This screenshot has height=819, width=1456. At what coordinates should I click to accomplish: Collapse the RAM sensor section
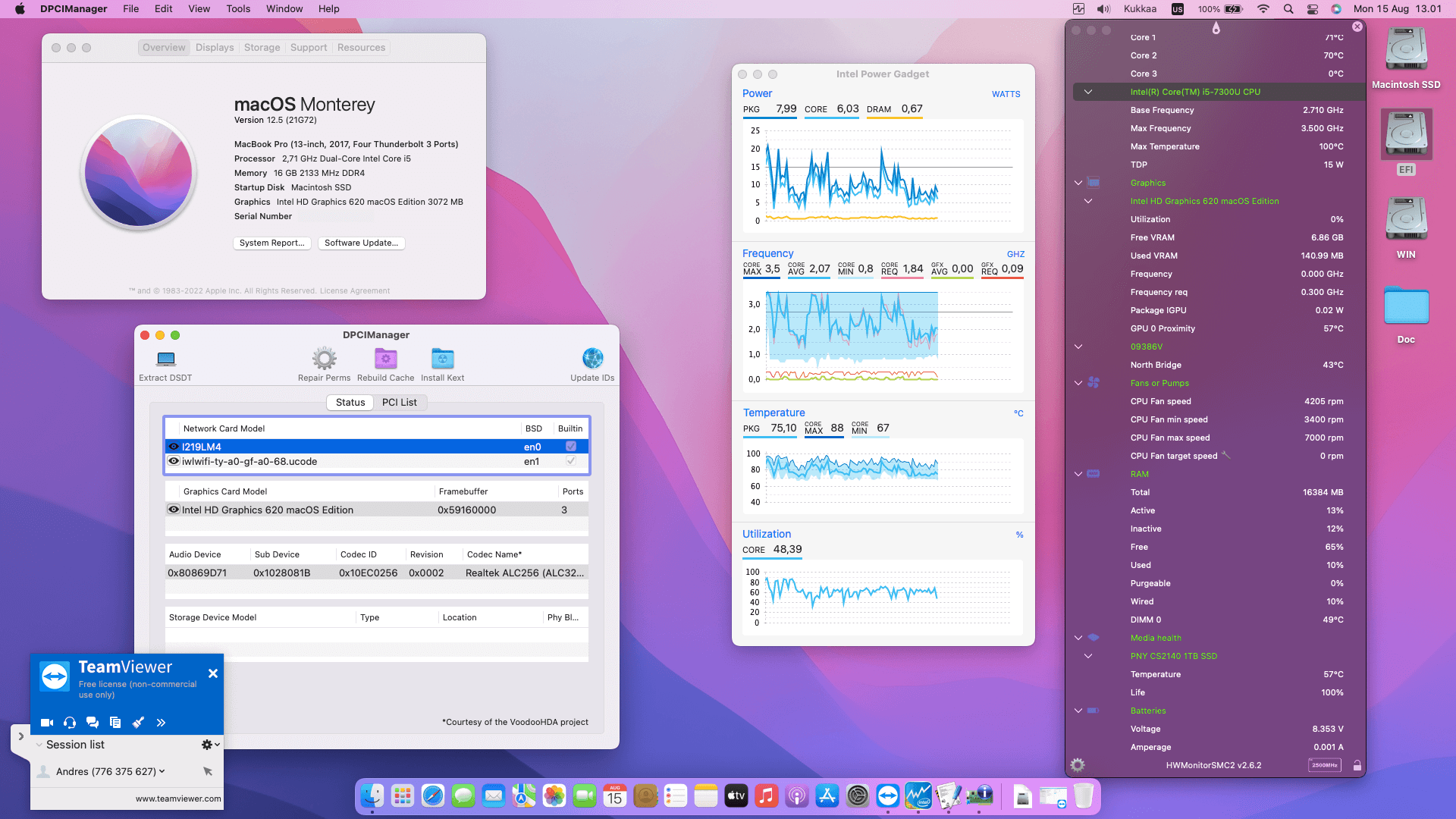point(1078,474)
